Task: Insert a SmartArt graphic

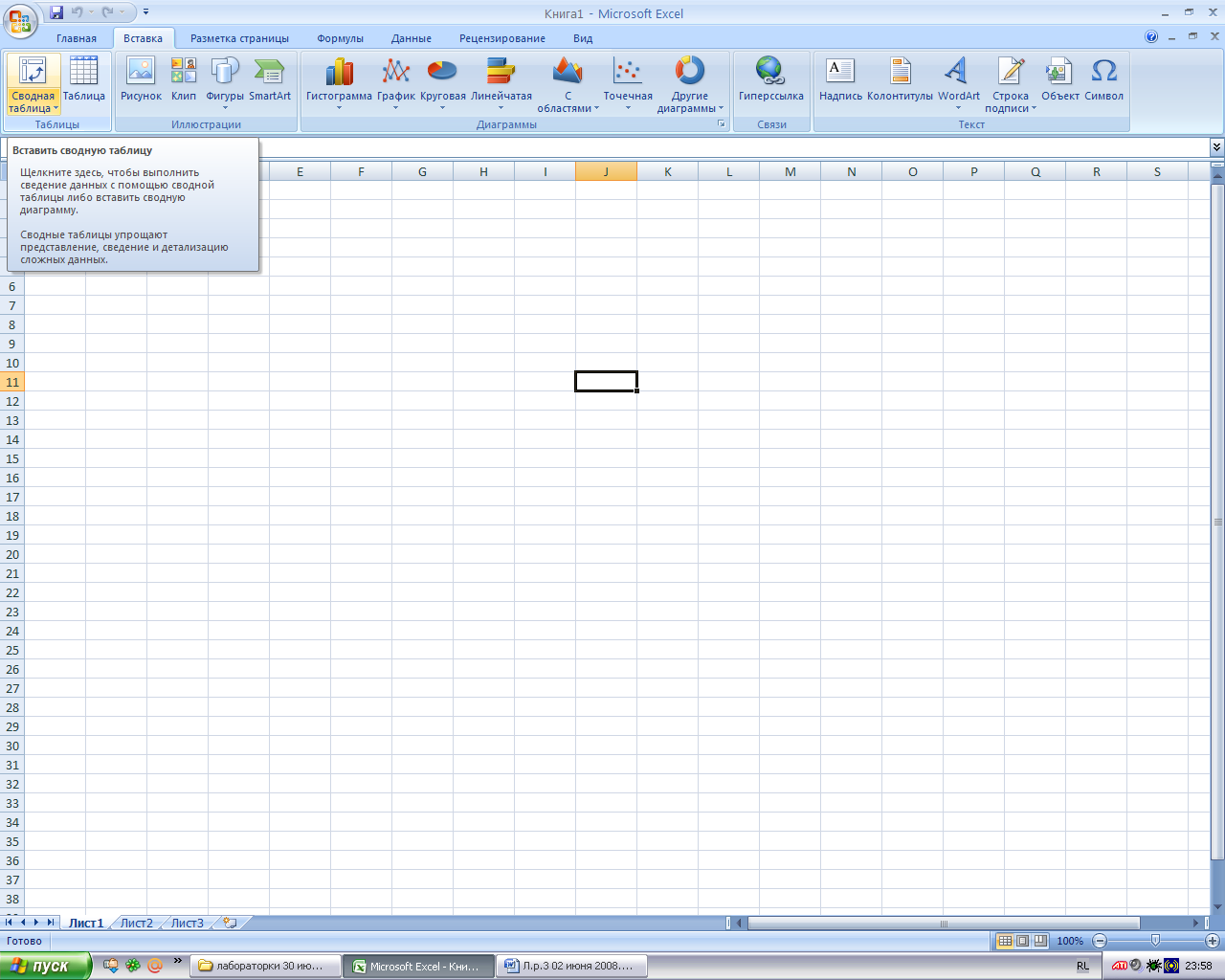Action: (270, 78)
